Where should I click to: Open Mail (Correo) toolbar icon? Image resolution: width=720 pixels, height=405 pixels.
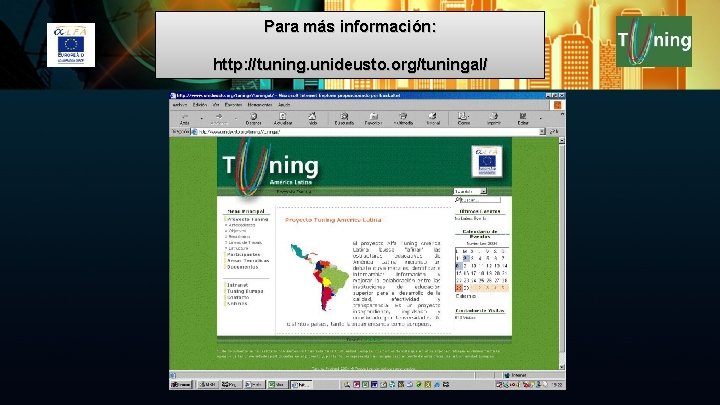tap(463, 117)
